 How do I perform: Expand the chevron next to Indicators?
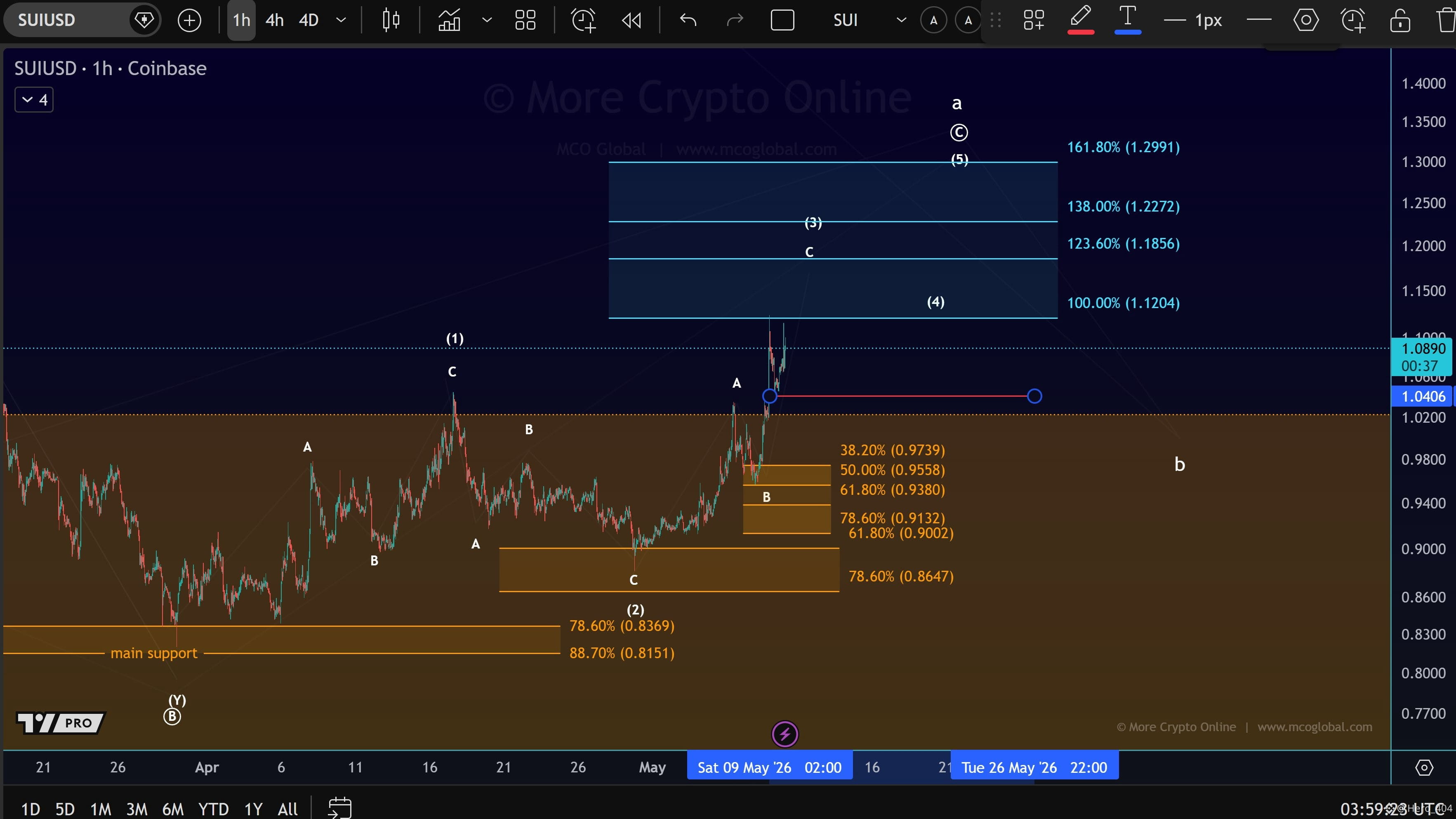pos(487,20)
